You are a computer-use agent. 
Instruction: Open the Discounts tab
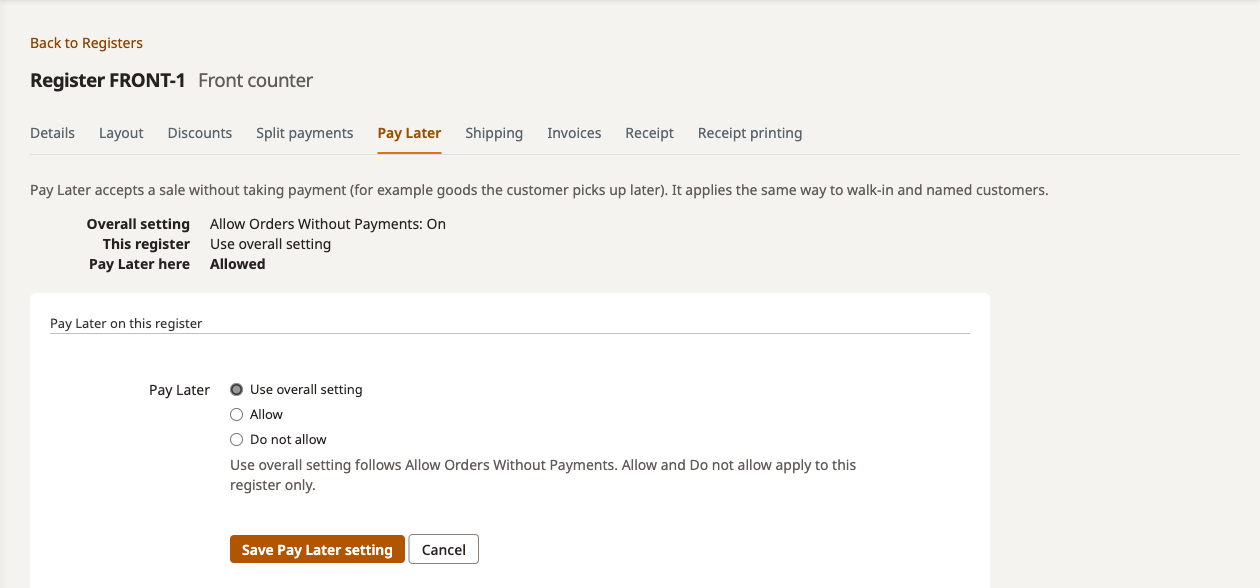(x=200, y=133)
